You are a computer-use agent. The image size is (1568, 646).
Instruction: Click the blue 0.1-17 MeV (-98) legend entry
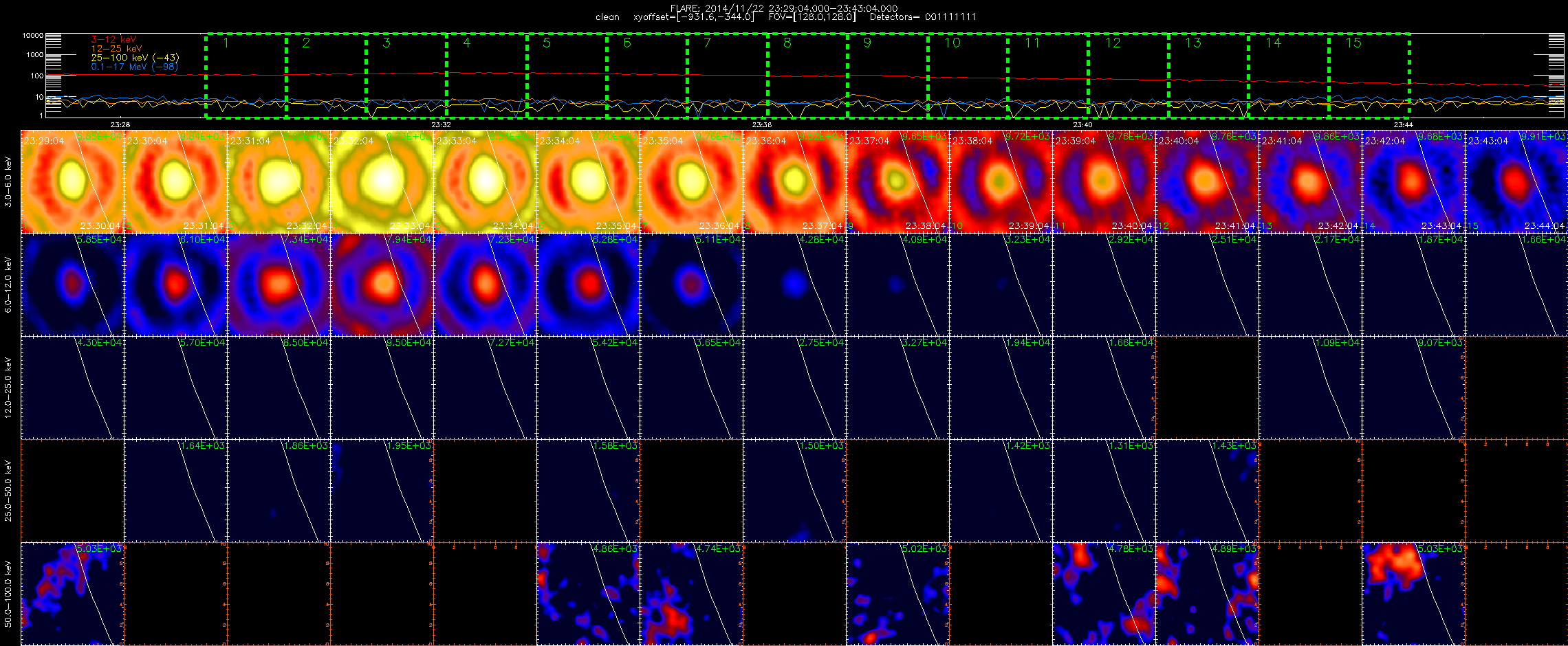(x=134, y=67)
